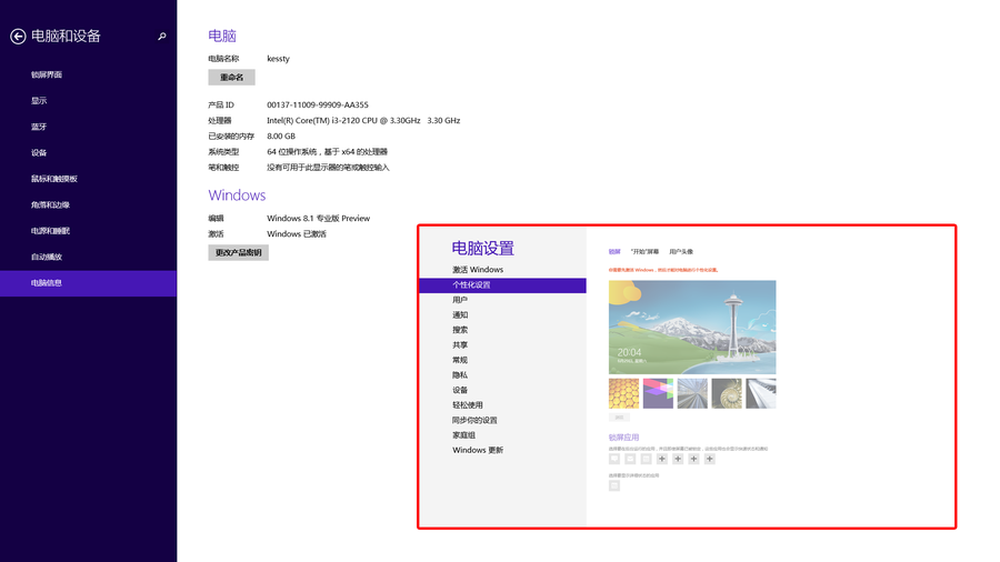Choose the piano keys thumbnail

point(761,394)
